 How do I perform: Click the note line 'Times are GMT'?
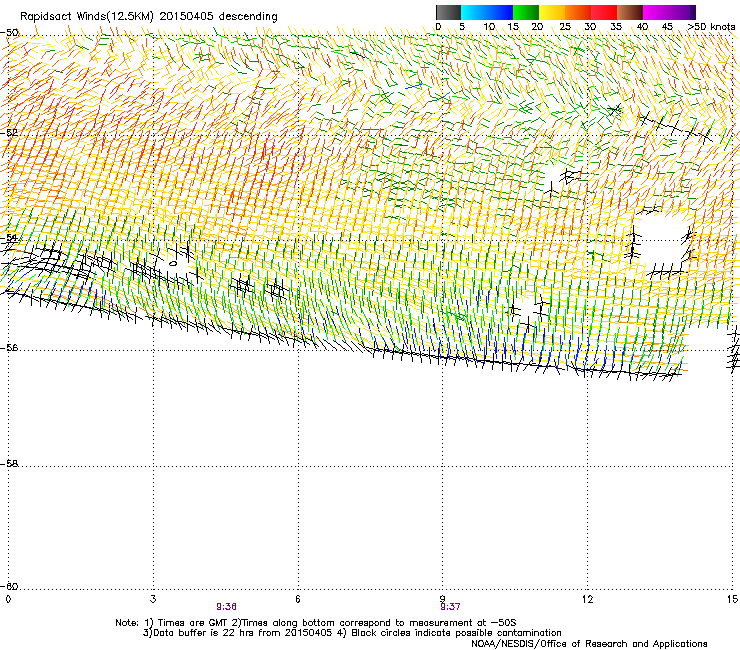coord(193,623)
